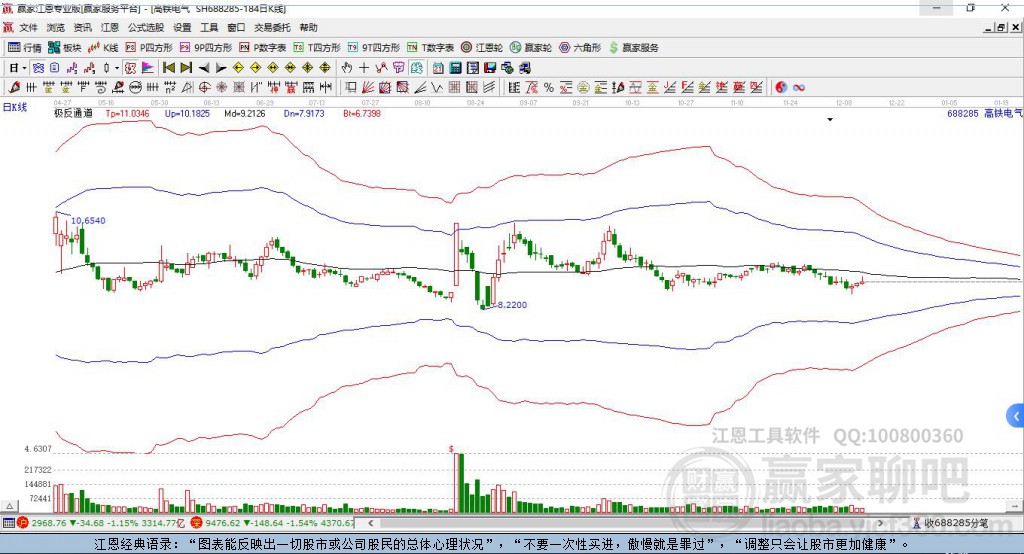Open the 文件 menu

pyautogui.click(x=29, y=27)
